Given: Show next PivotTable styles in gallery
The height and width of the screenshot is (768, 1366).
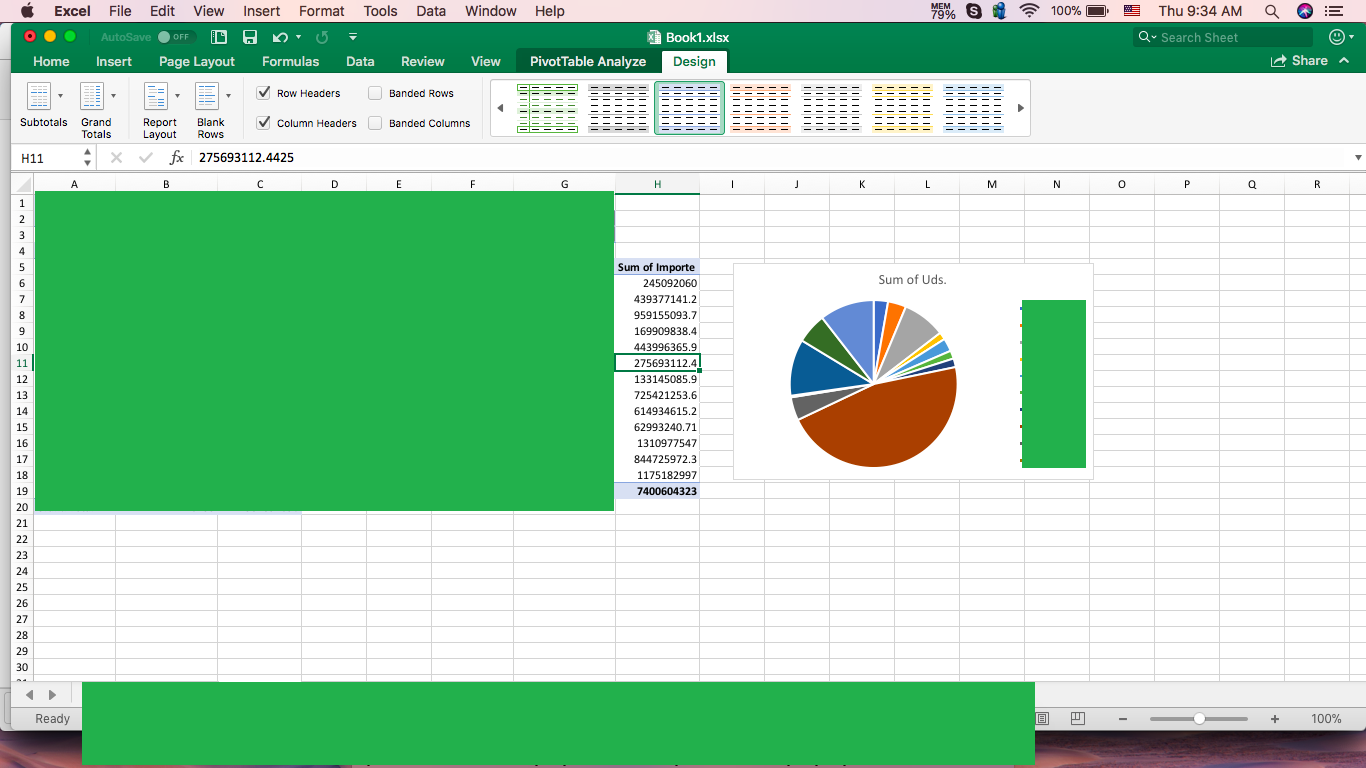Looking at the screenshot, I should coord(1020,108).
